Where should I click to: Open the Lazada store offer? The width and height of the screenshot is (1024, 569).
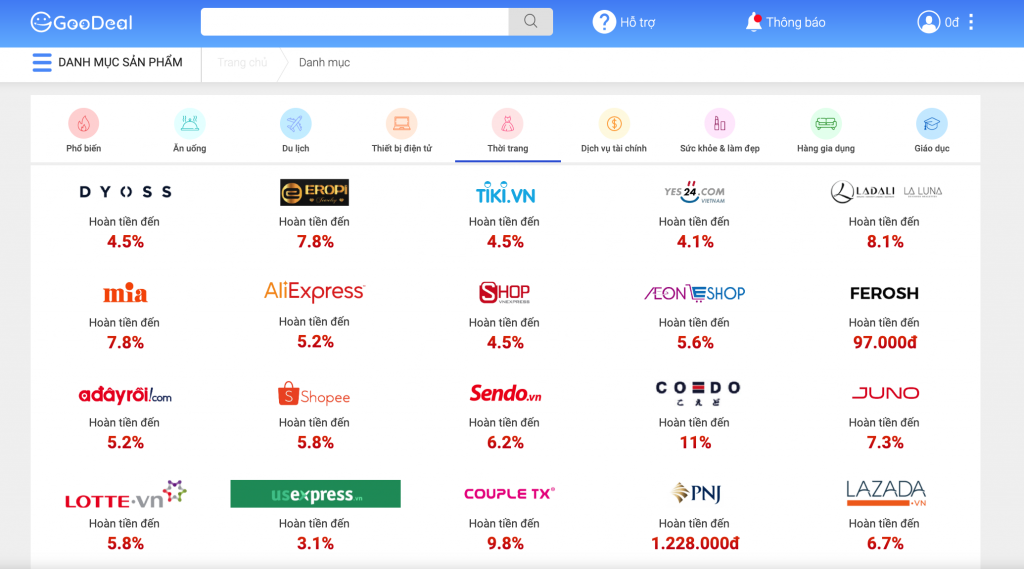coord(885,494)
